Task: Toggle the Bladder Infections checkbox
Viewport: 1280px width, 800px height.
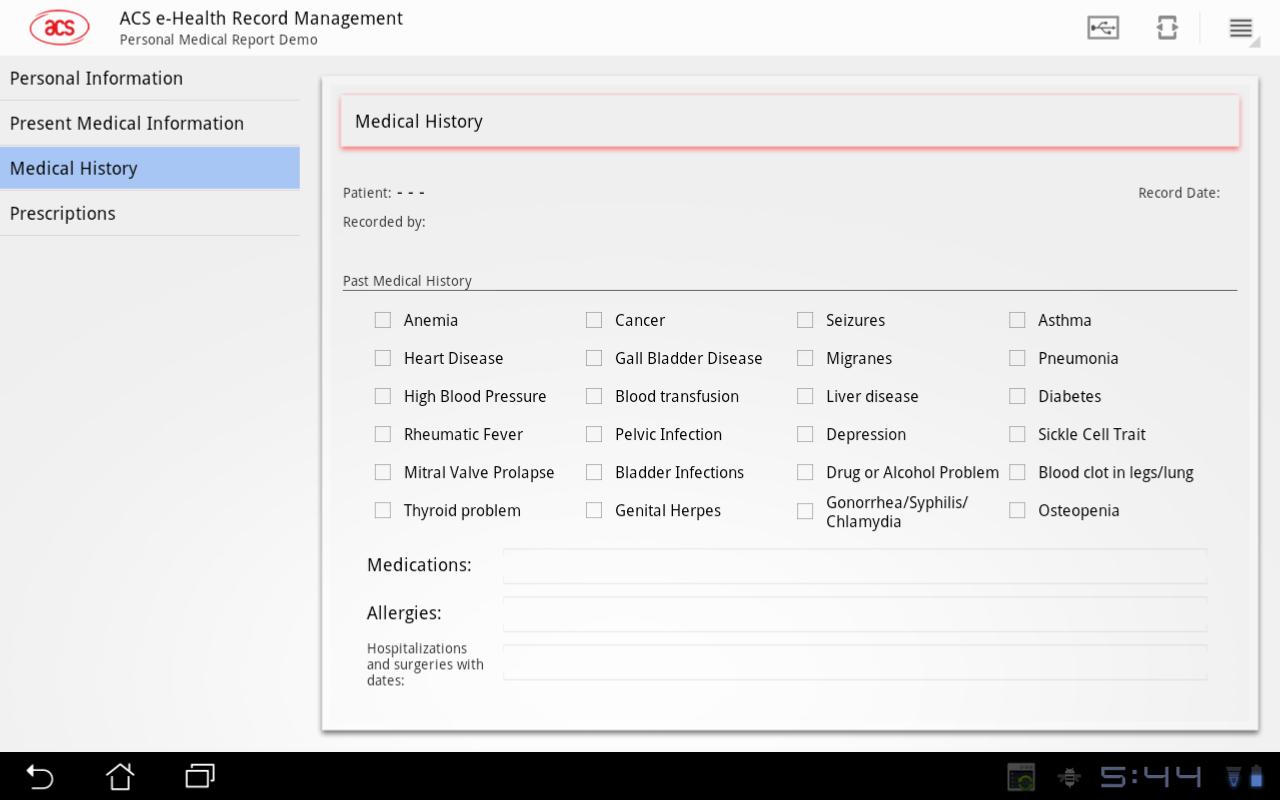Action: pos(594,472)
